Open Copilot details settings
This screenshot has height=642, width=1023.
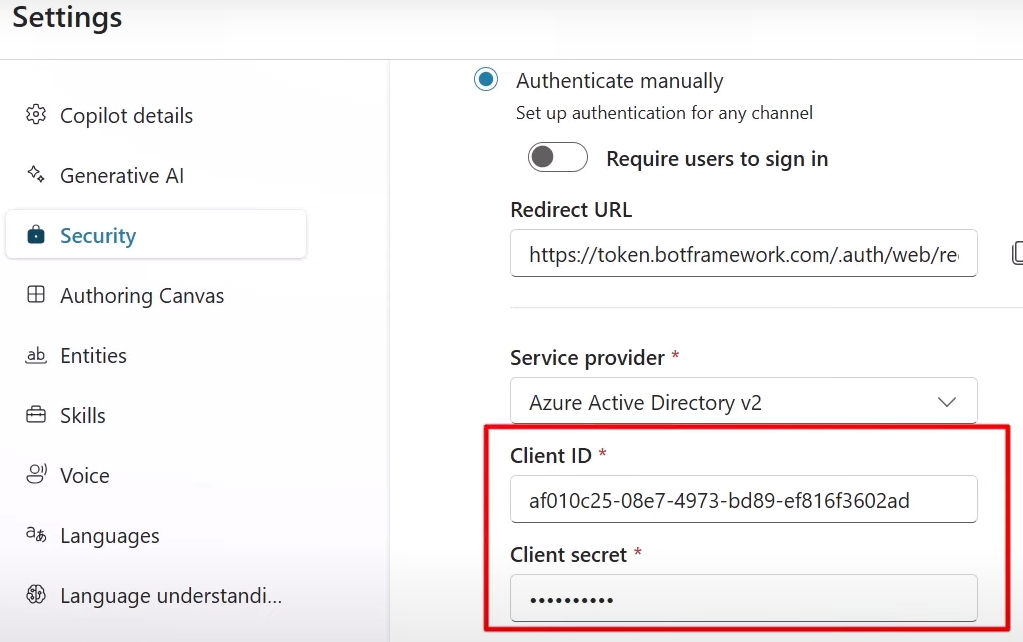[156, 115]
